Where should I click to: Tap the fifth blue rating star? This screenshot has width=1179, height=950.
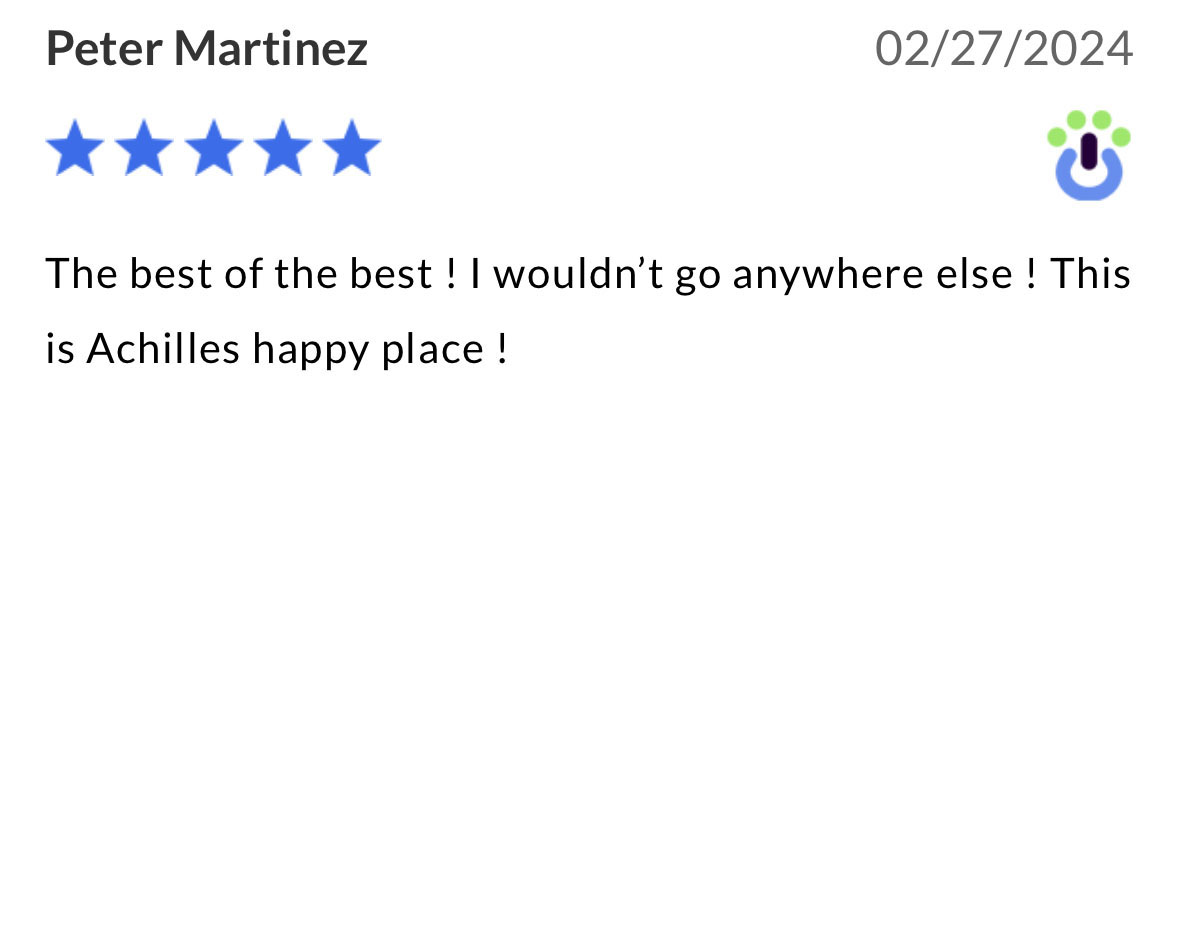tap(352, 147)
